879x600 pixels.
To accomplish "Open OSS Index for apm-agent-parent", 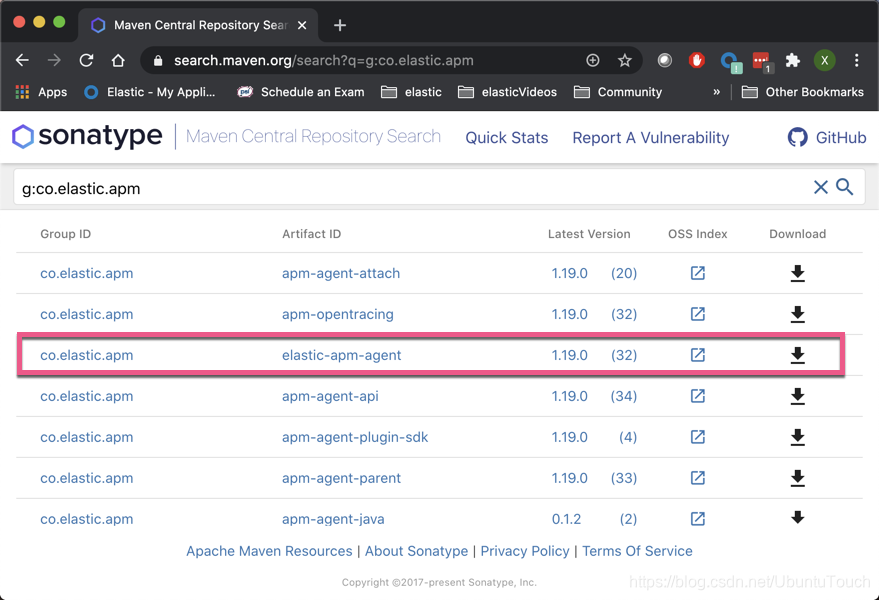I will click(697, 478).
